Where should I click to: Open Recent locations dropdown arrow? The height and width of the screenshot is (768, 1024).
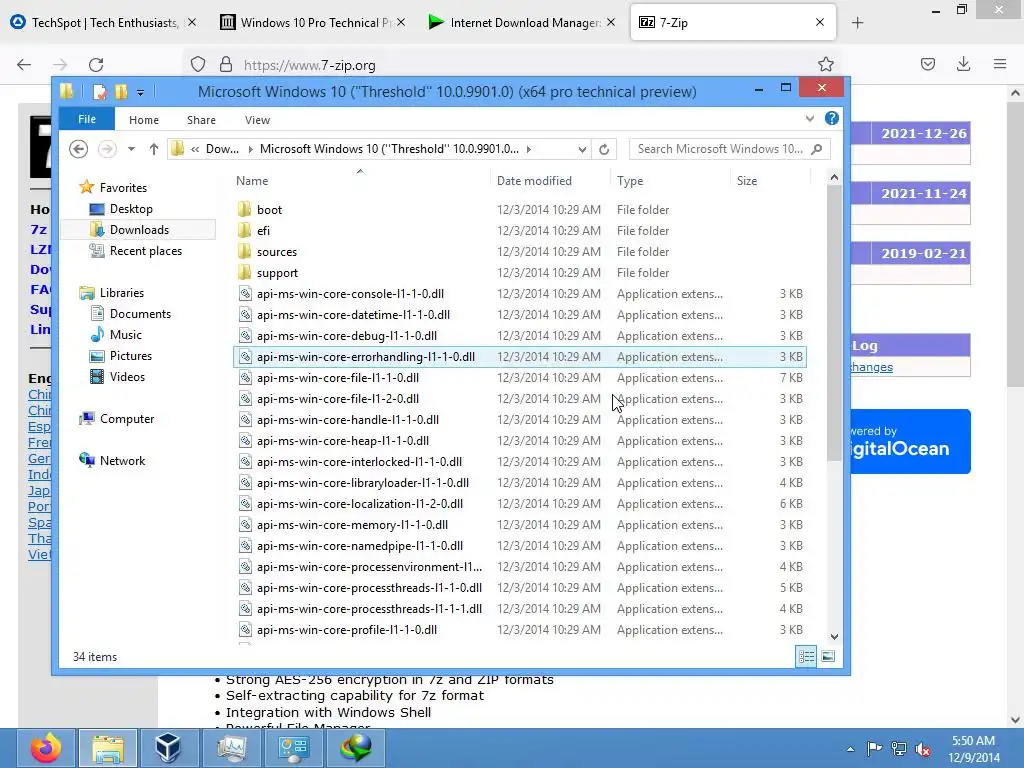pyautogui.click(x=131, y=149)
